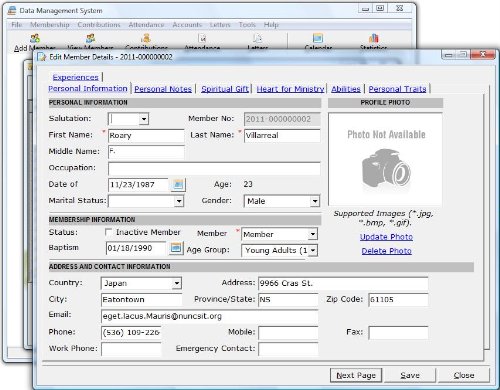Open the Accounts menu

187,25
